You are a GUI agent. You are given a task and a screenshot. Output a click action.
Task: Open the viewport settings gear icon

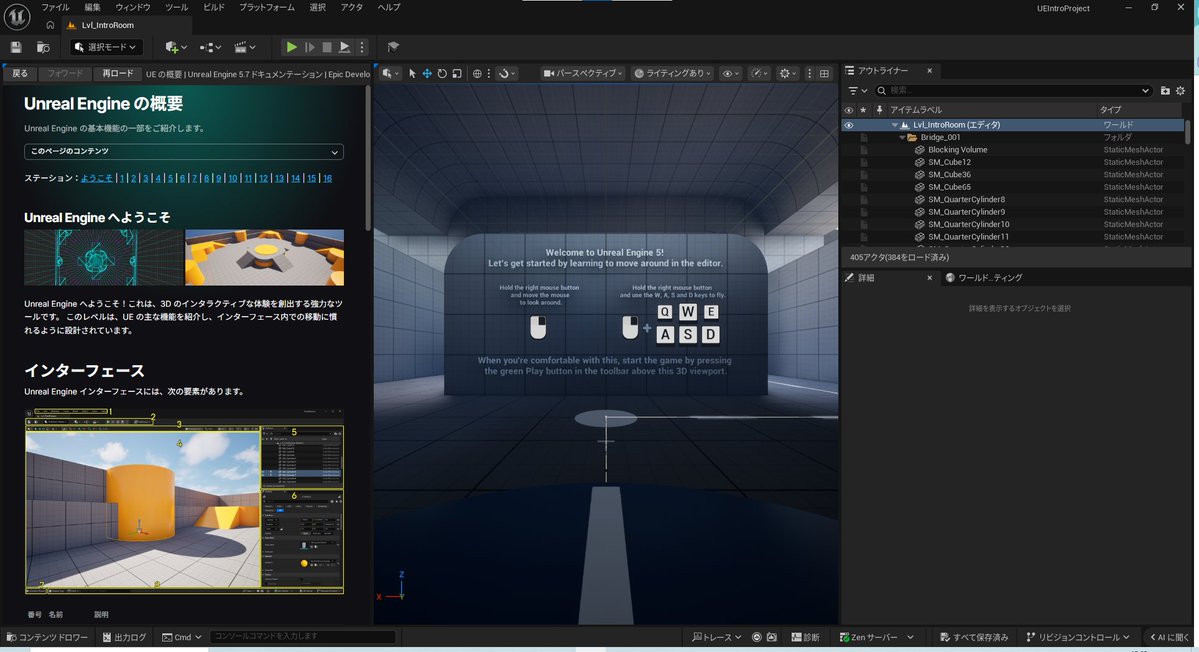point(787,73)
